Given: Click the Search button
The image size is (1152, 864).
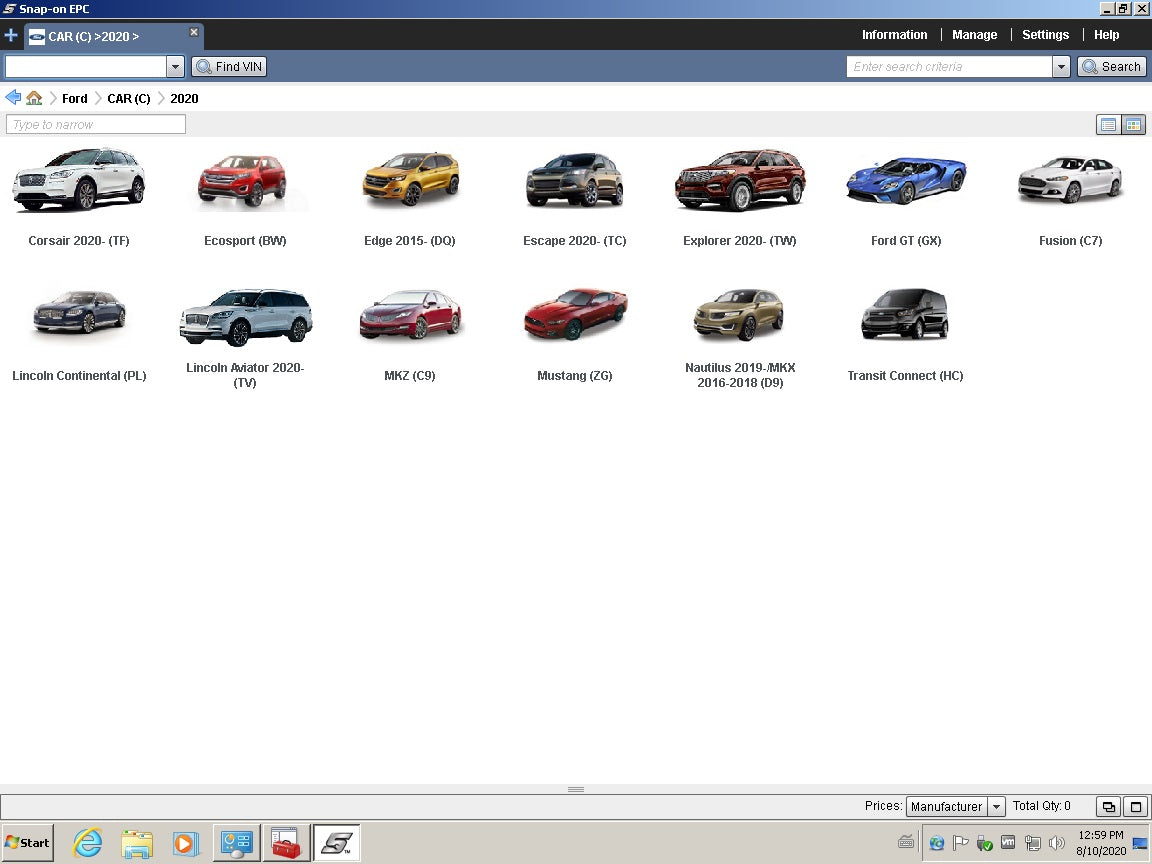Looking at the screenshot, I should click(x=1112, y=67).
